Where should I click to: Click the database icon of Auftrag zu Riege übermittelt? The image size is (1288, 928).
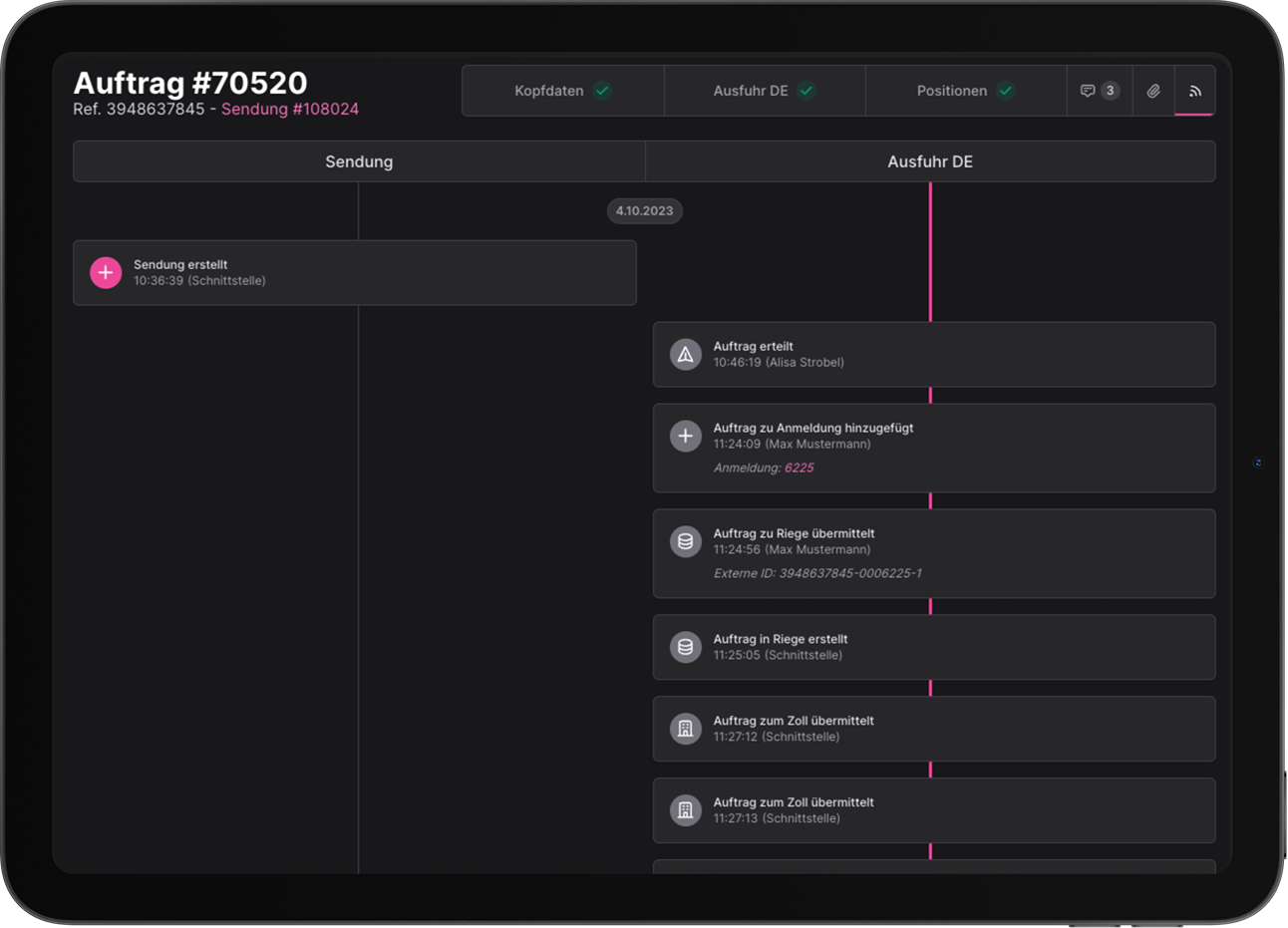[x=686, y=541]
